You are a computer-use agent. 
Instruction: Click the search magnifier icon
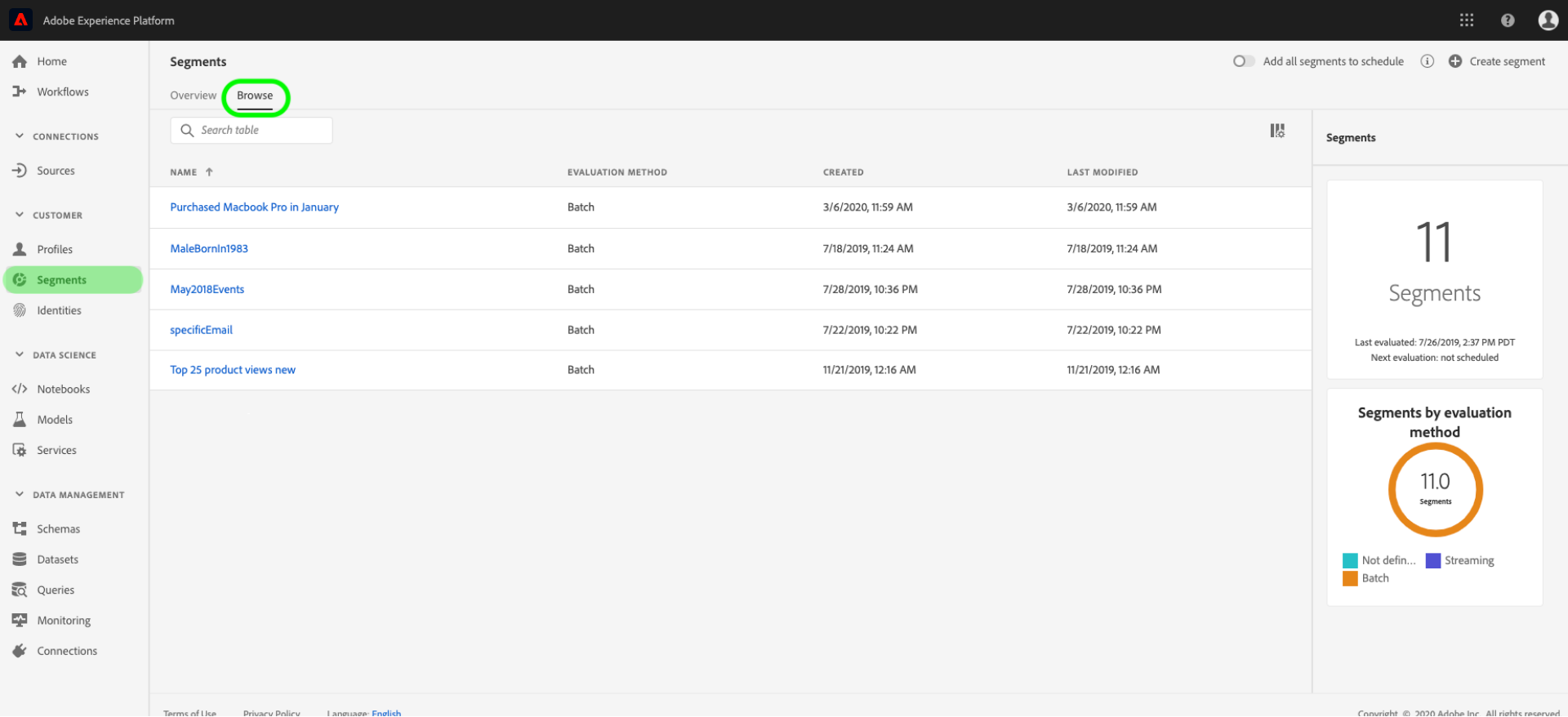pos(187,131)
